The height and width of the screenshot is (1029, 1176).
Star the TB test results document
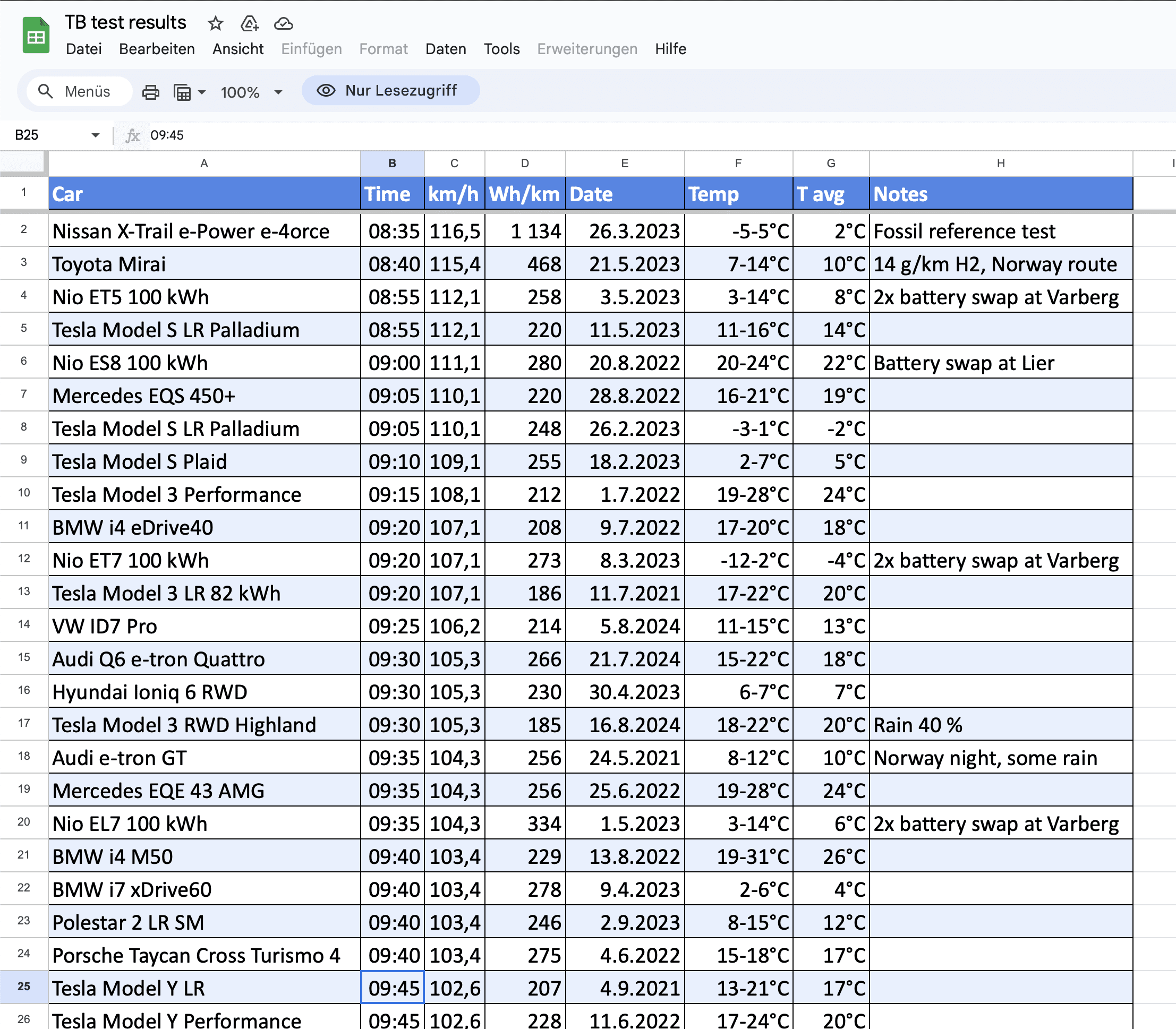[x=216, y=23]
